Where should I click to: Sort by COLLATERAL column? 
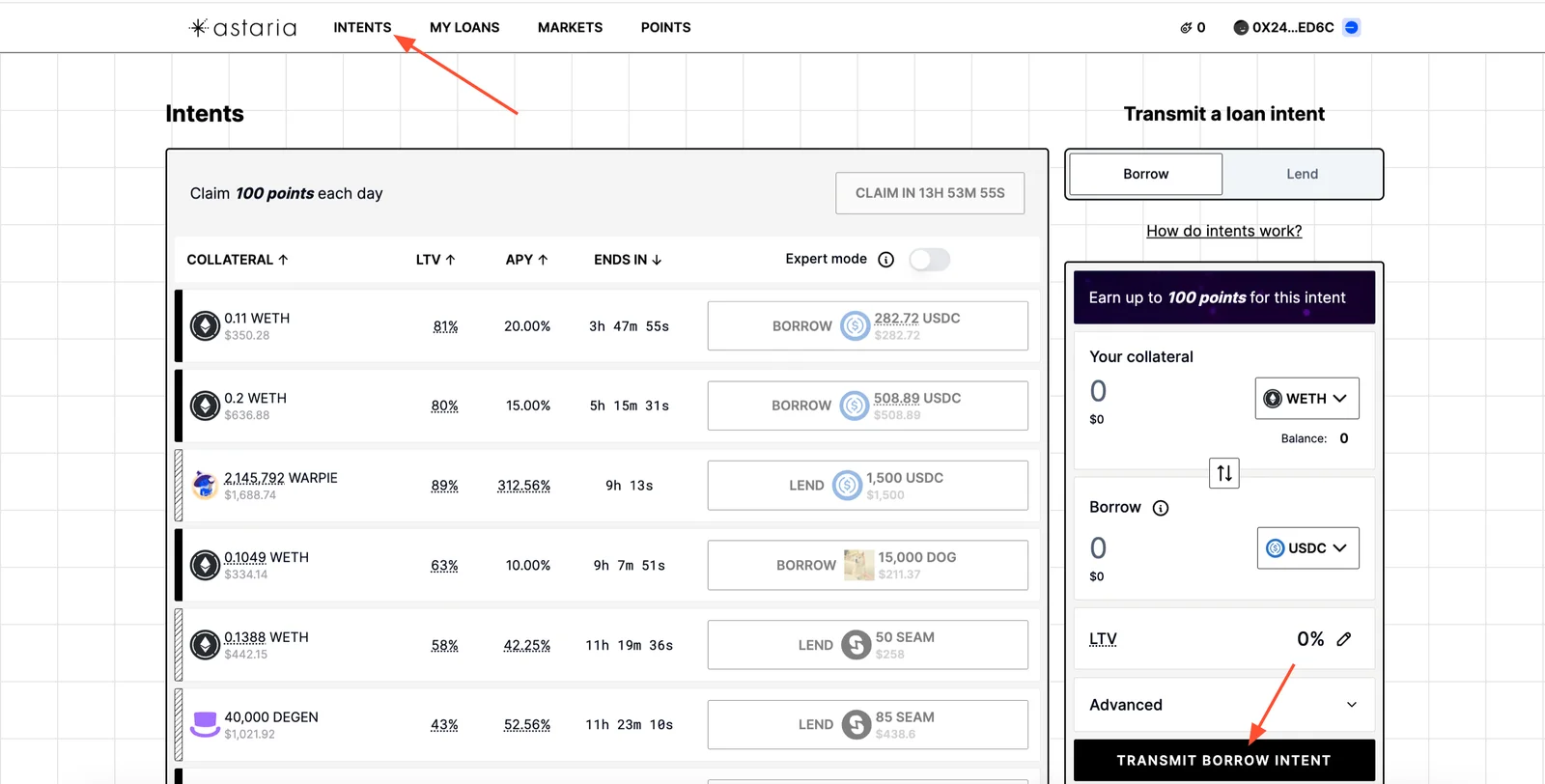coord(238,260)
